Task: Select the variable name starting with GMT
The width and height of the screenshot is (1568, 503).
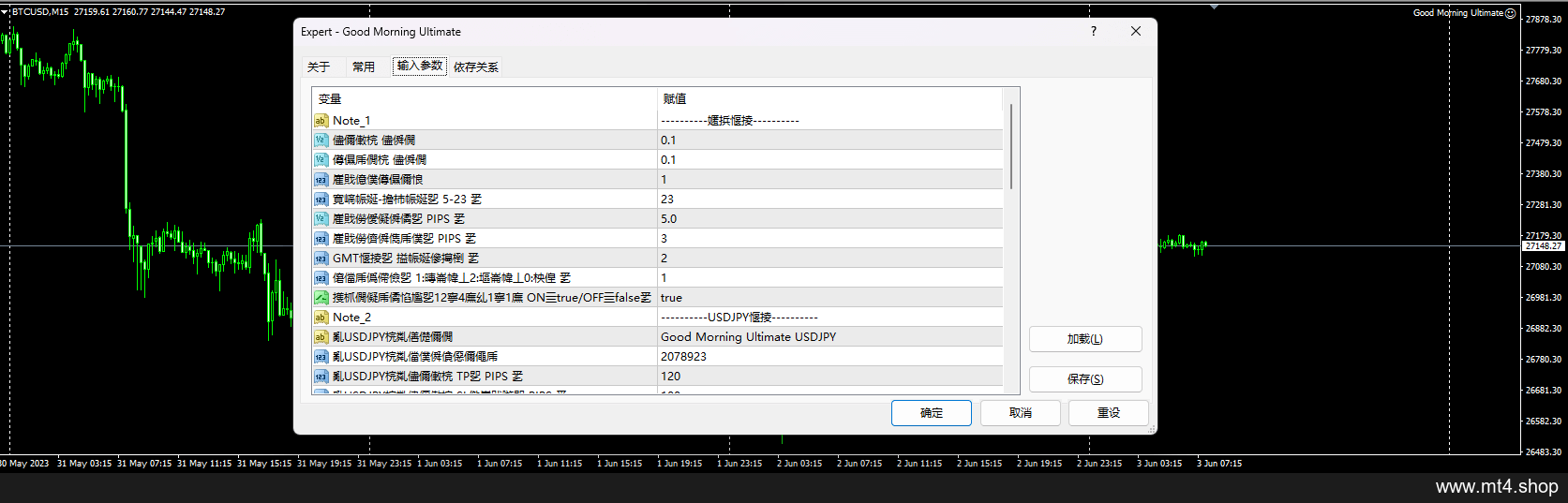Action: pyautogui.click(x=405, y=258)
